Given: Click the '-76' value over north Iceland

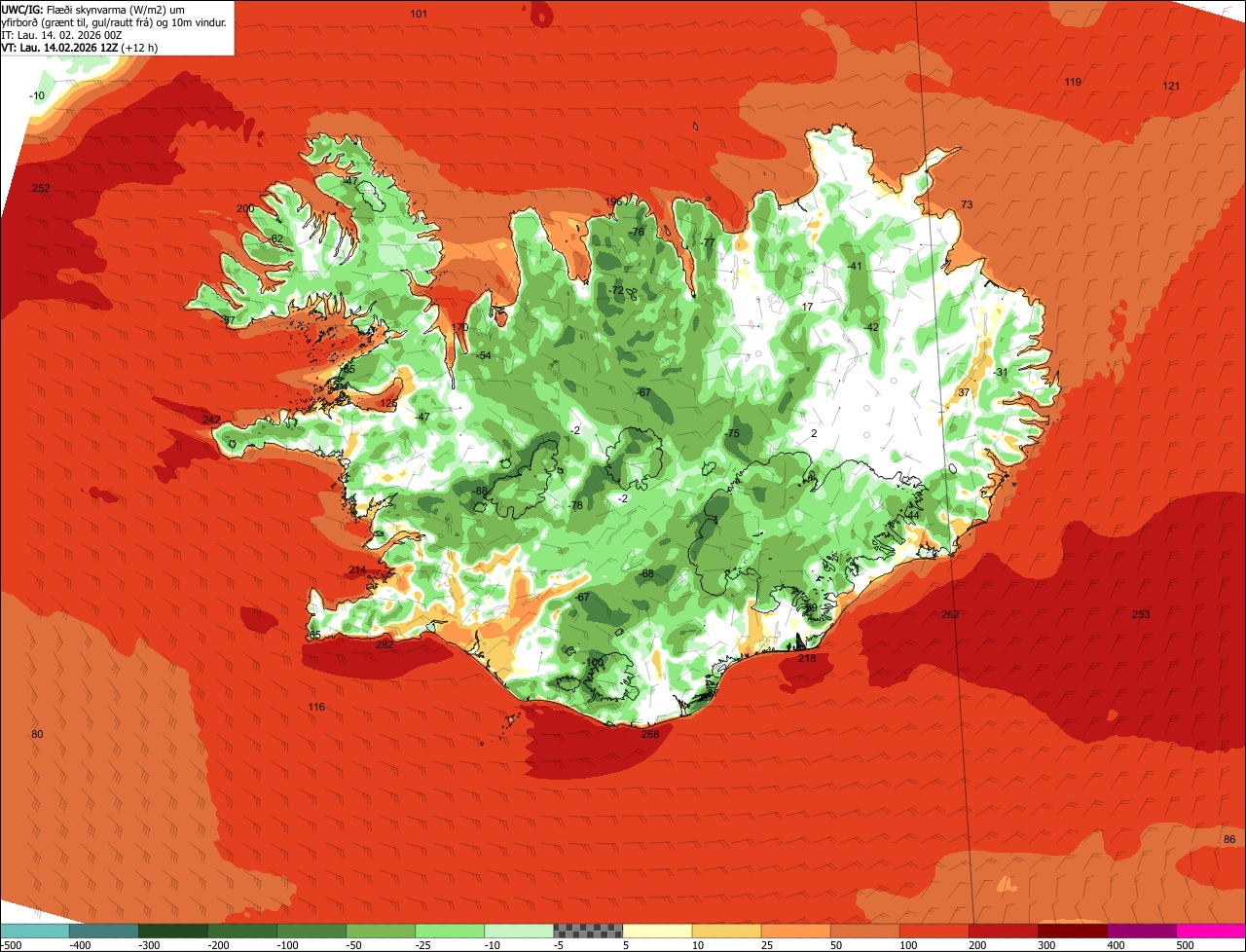Looking at the screenshot, I should coord(637,232).
